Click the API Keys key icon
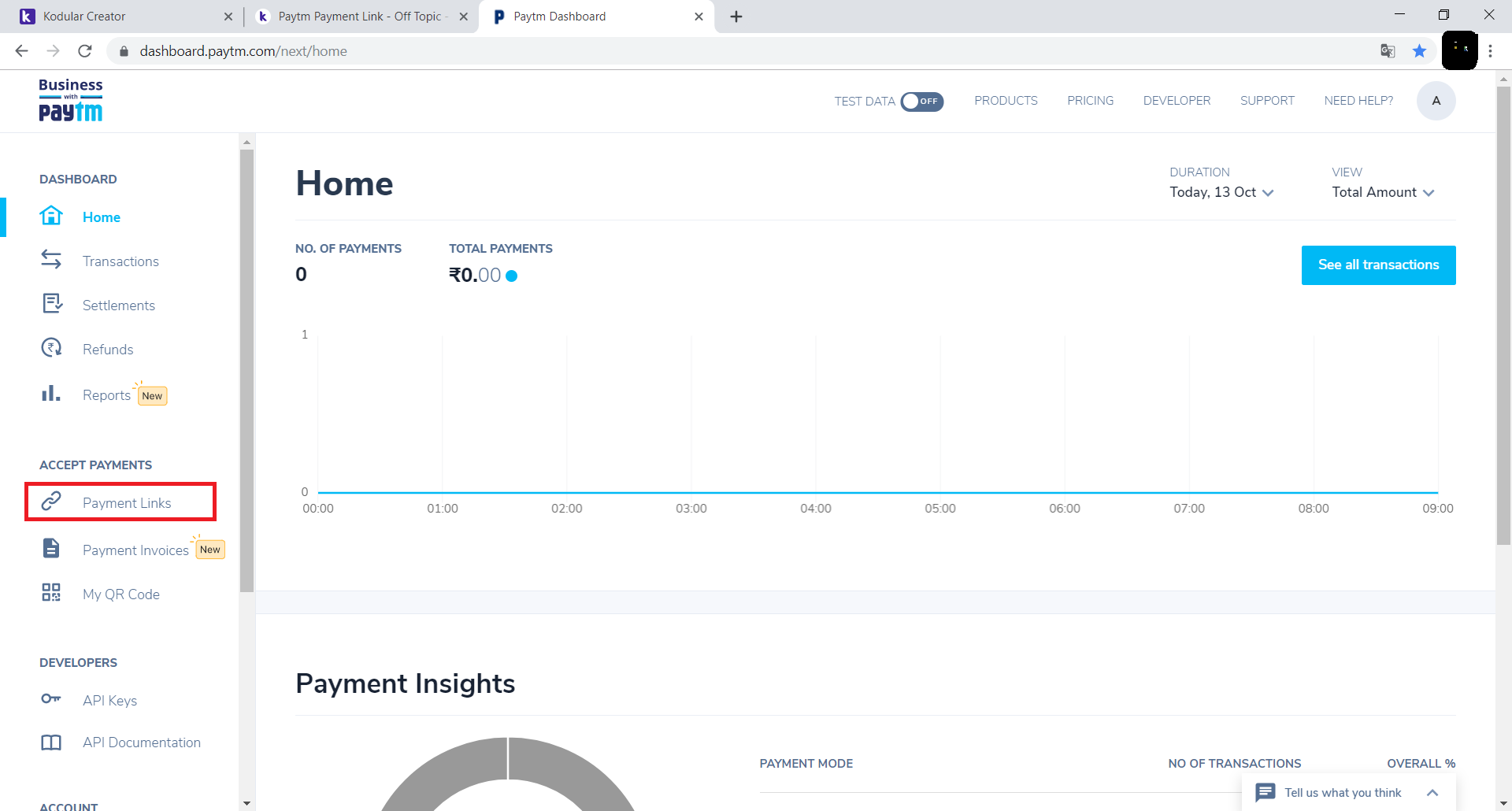Image resolution: width=1512 pixels, height=811 pixels. point(51,699)
